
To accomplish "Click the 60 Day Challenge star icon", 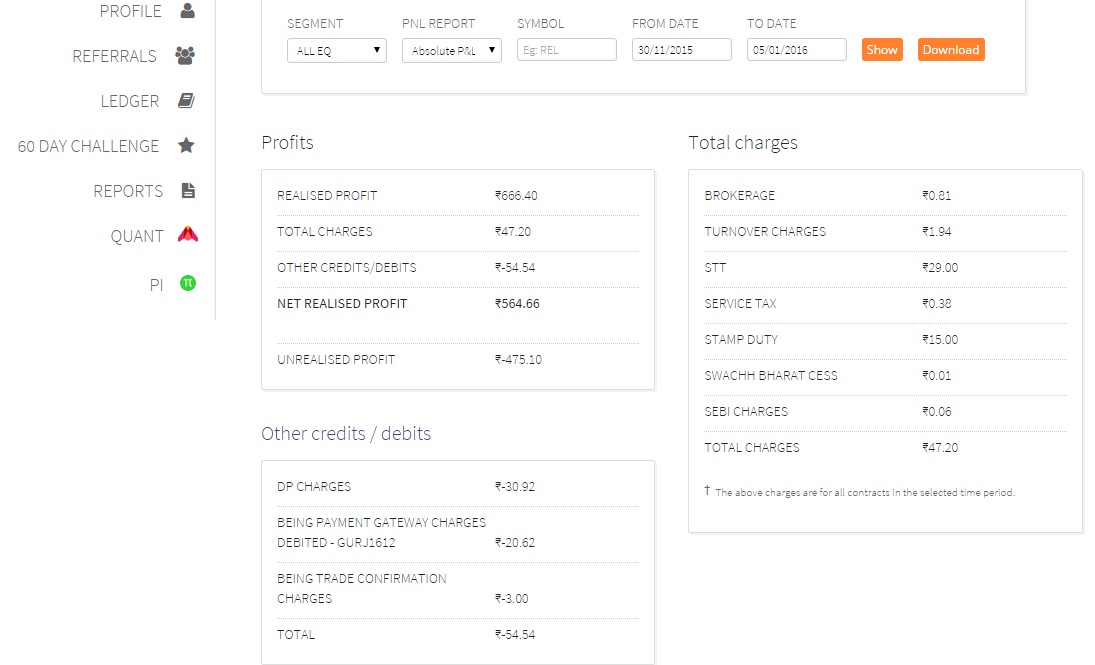I will pyautogui.click(x=186, y=145).
